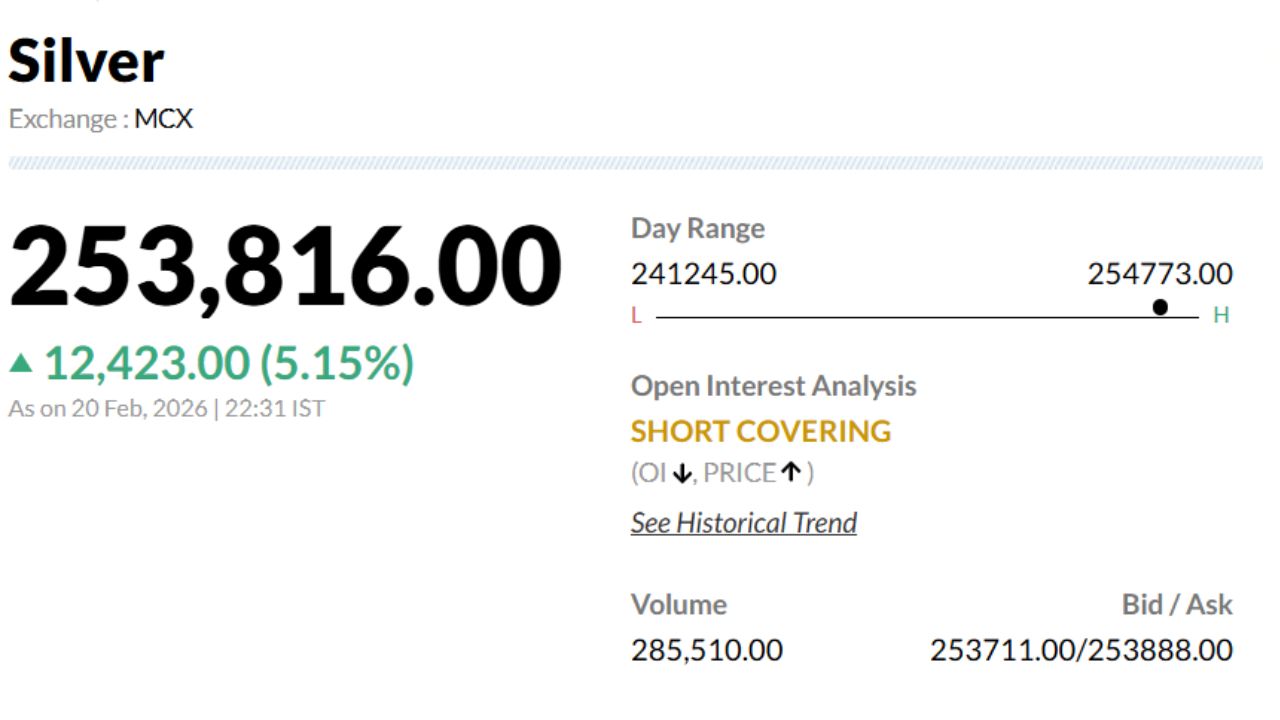Click the day low value 241245.00

pyautogui.click(x=703, y=273)
